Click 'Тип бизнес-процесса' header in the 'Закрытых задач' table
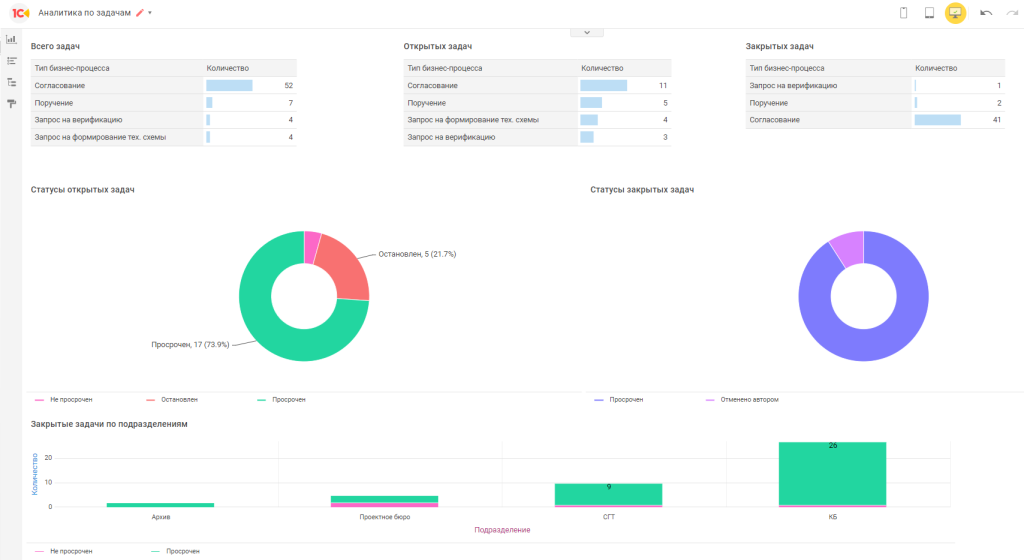Screen dimensions: 1024x560 [786, 69]
